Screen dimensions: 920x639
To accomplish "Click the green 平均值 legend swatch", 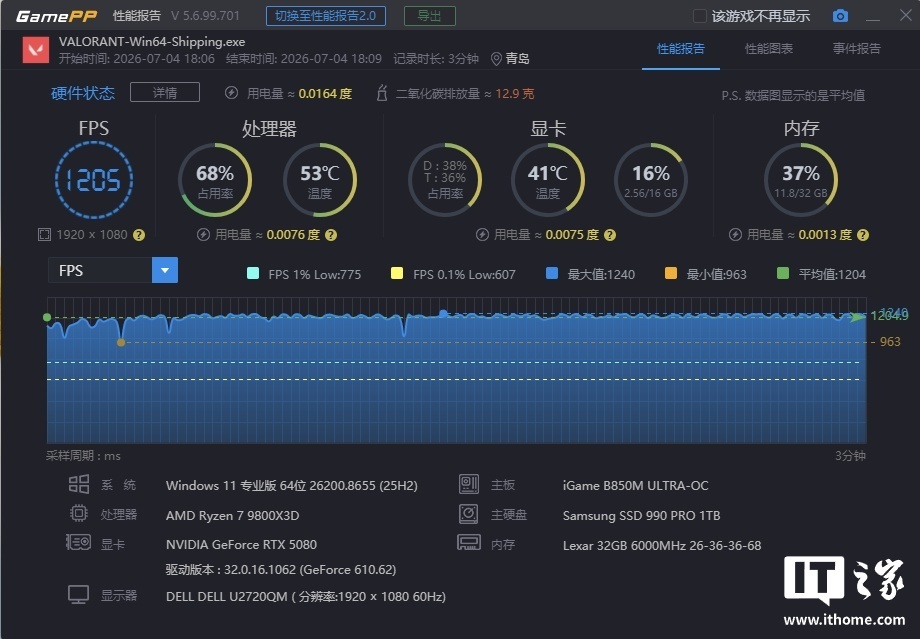I will (783, 273).
